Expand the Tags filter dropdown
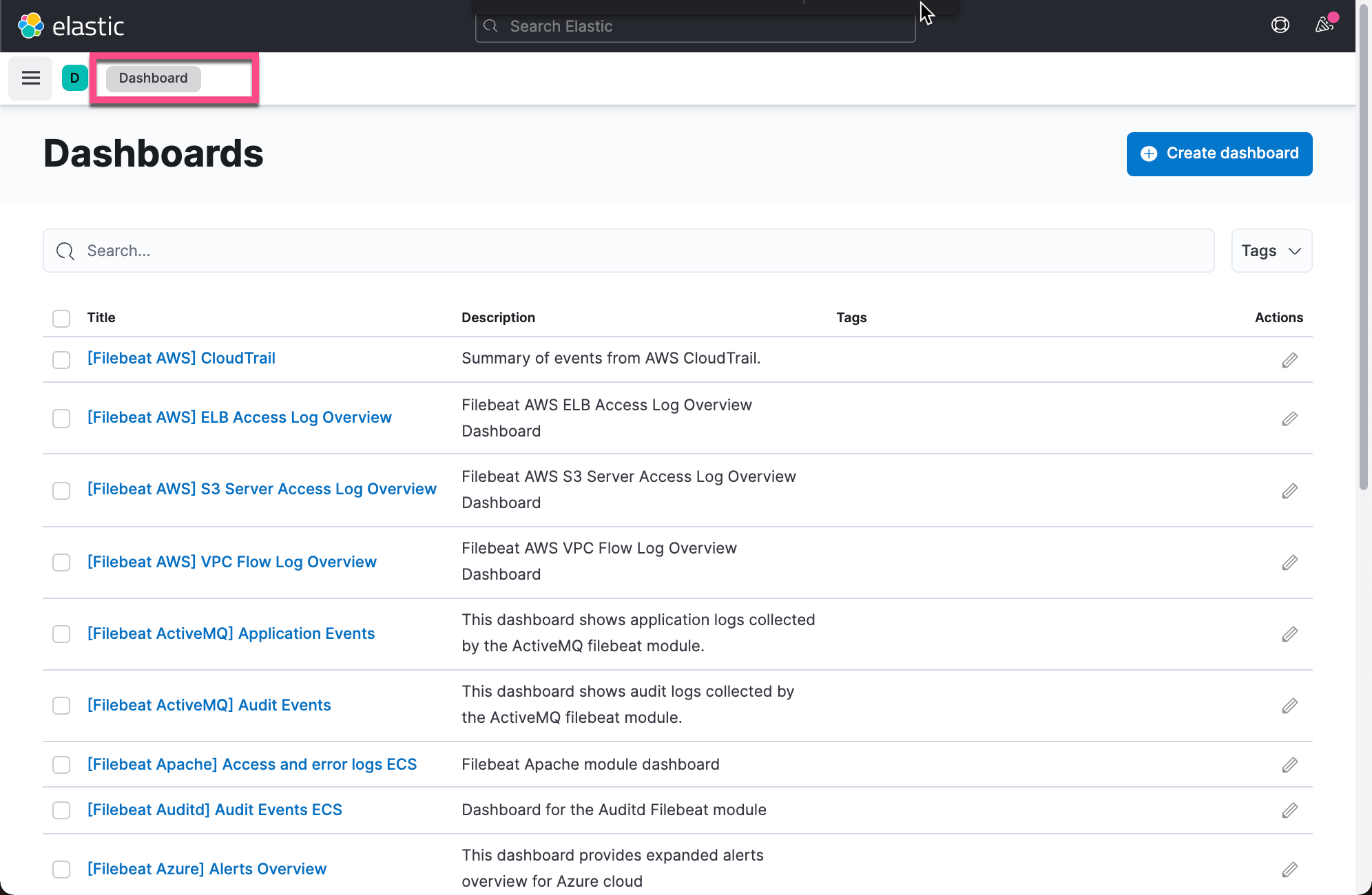 1271,251
